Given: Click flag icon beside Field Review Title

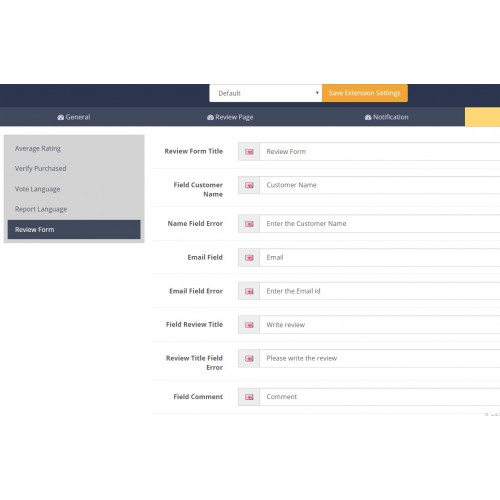Looking at the screenshot, I should pyautogui.click(x=249, y=325).
